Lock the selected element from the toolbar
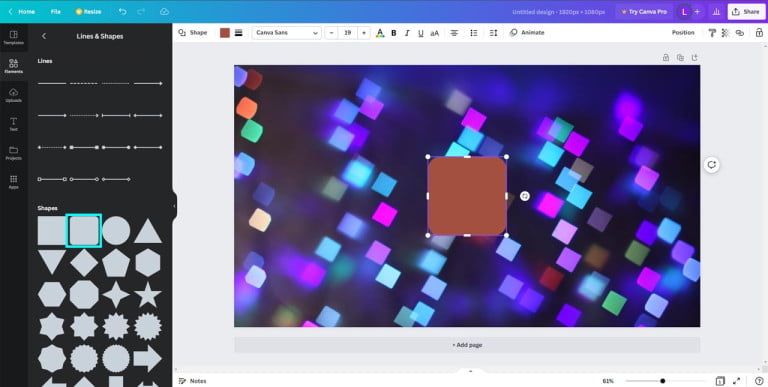 pyautogui.click(x=759, y=33)
